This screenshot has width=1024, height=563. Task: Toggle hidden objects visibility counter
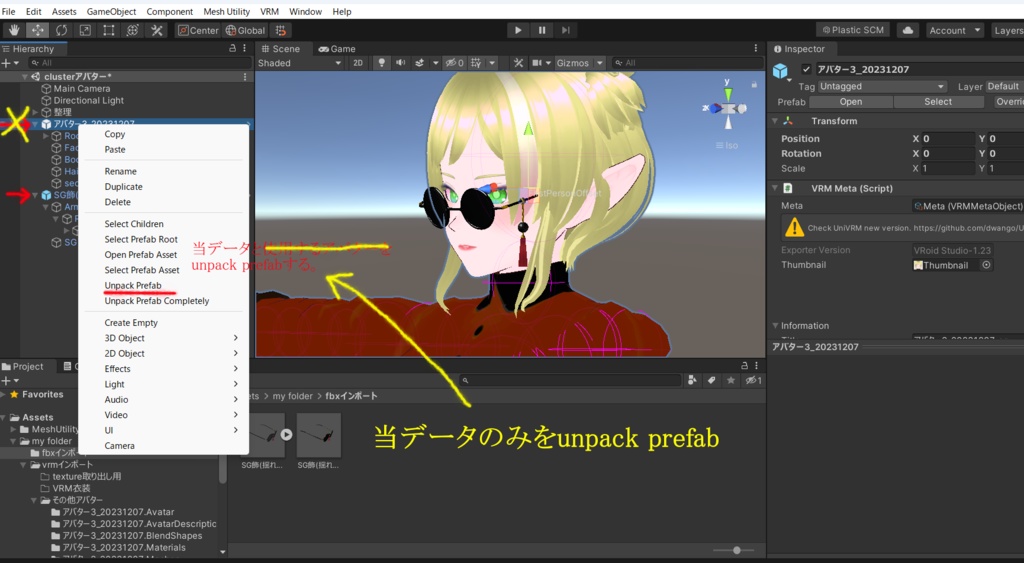(x=455, y=63)
